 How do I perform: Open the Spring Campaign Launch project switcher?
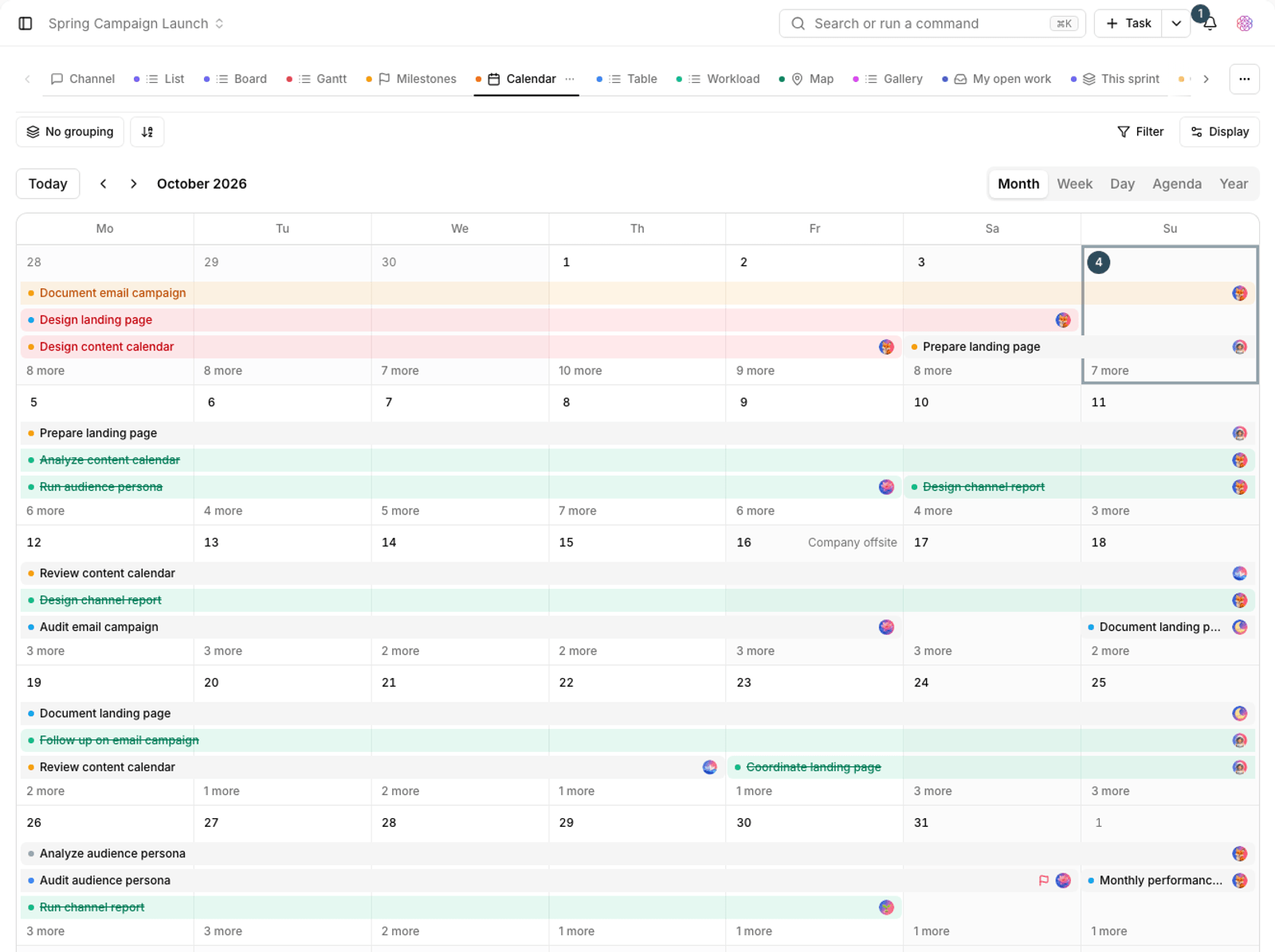pyautogui.click(x=136, y=24)
